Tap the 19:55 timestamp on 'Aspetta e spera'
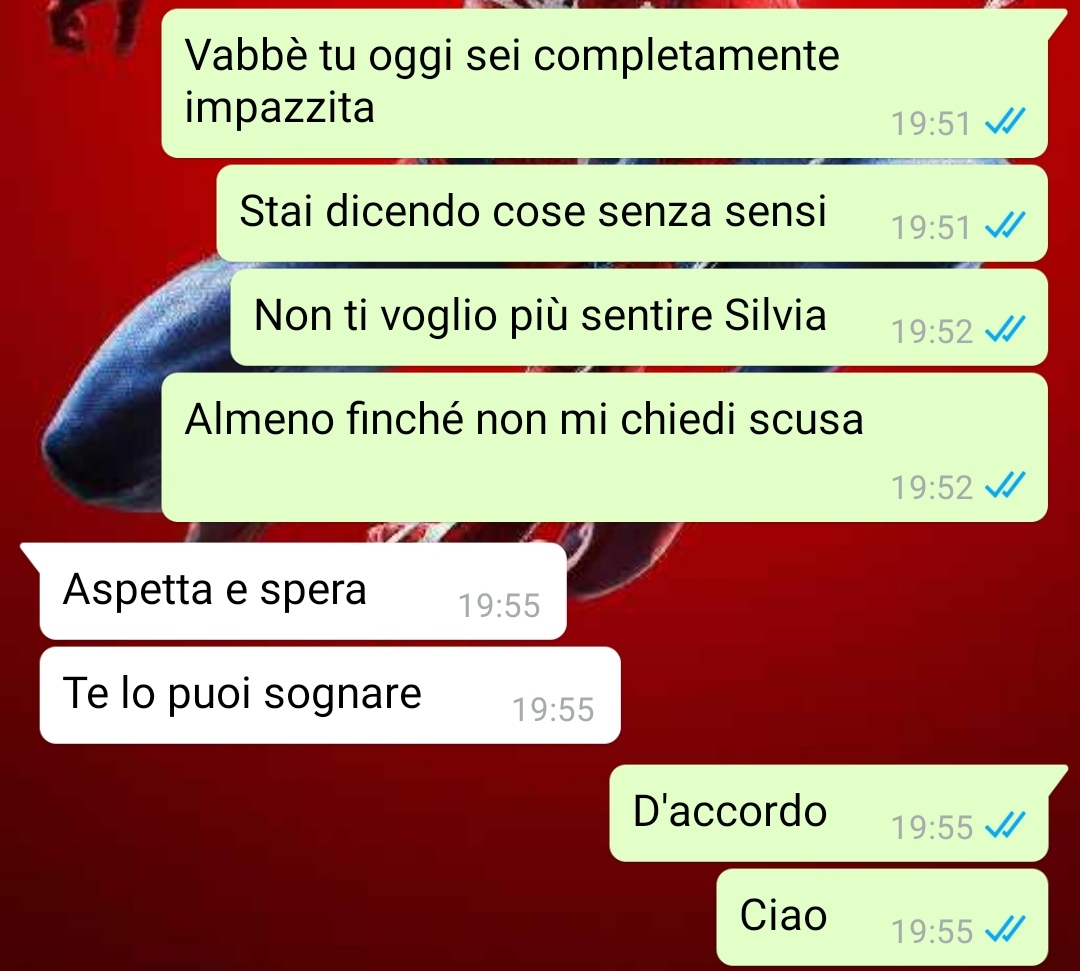This screenshot has height=971, width=1080. click(x=499, y=606)
